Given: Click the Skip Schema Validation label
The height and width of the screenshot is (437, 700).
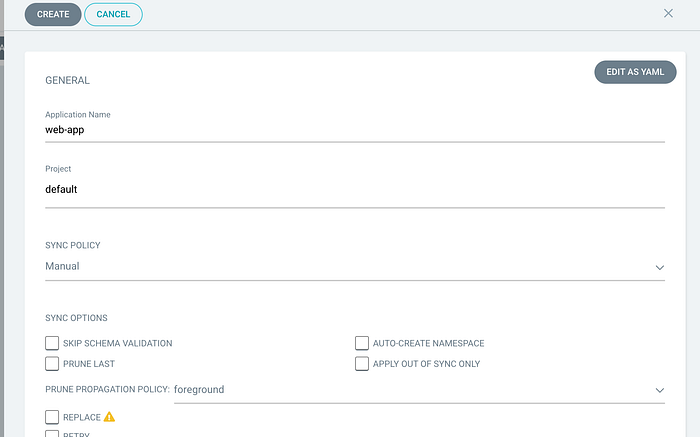Looking at the screenshot, I should [x=117, y=343].
